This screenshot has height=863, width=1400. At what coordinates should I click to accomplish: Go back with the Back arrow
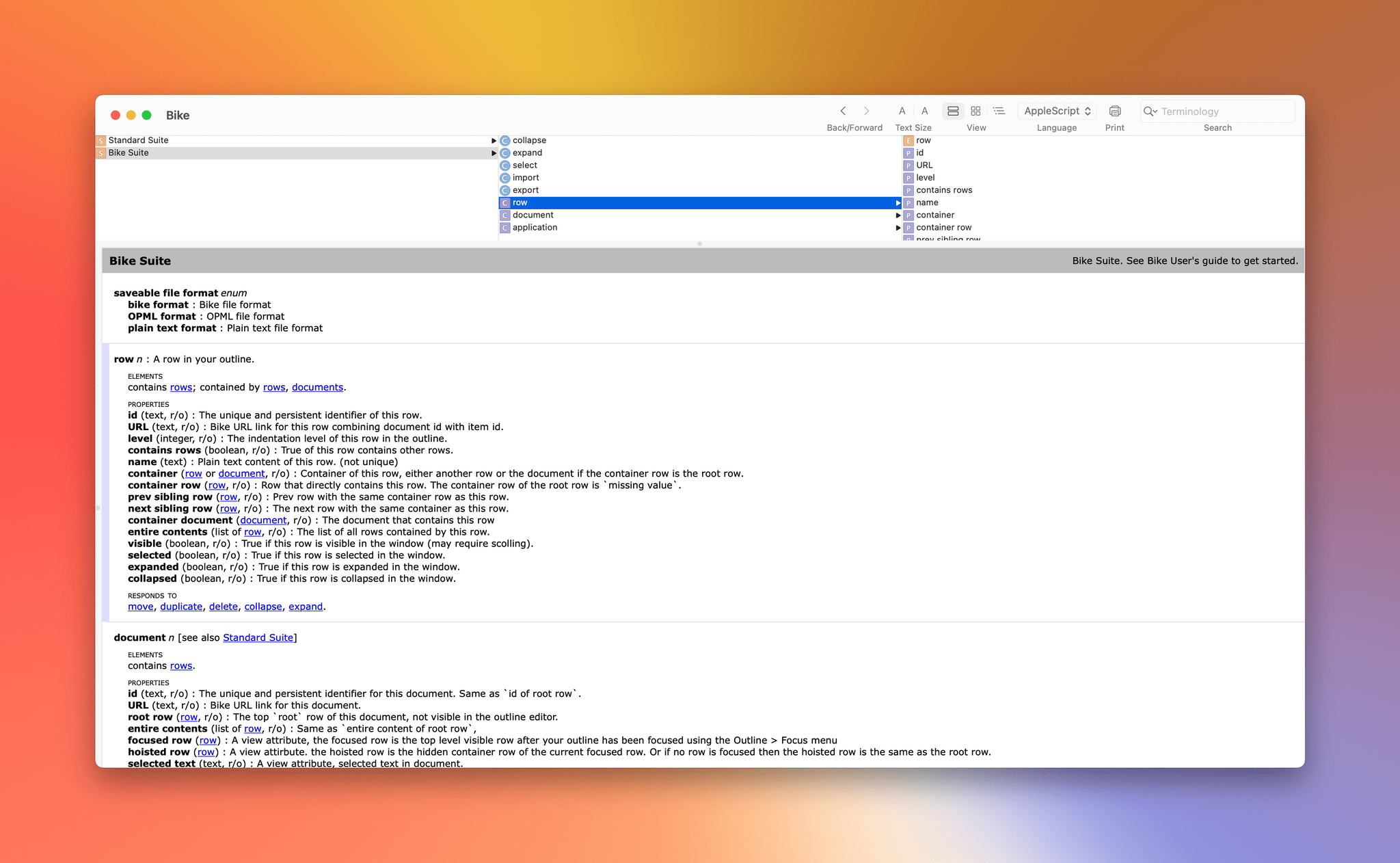click(x=843, y=111)
